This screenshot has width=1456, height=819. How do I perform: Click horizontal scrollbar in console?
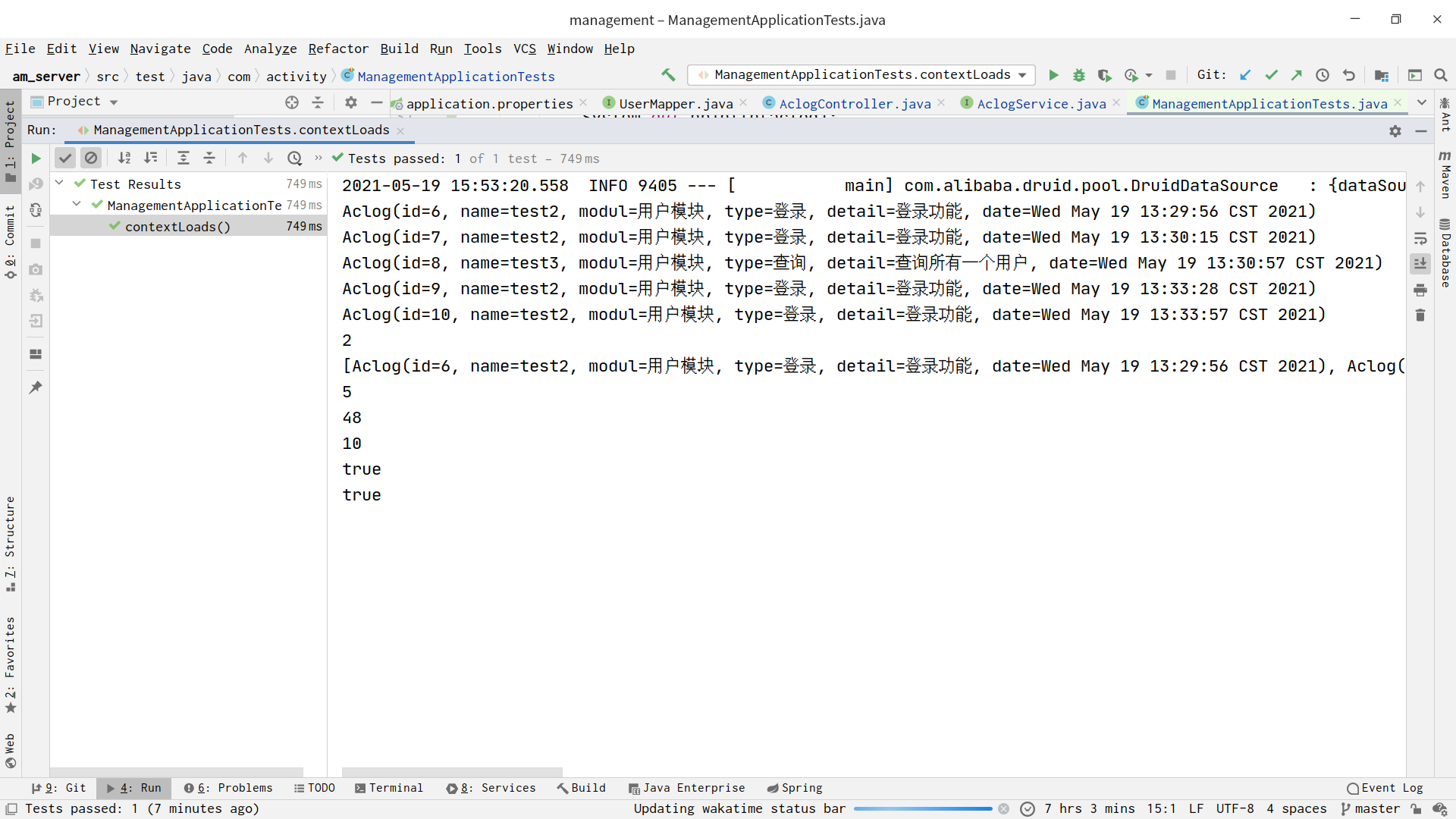point(452,771)
